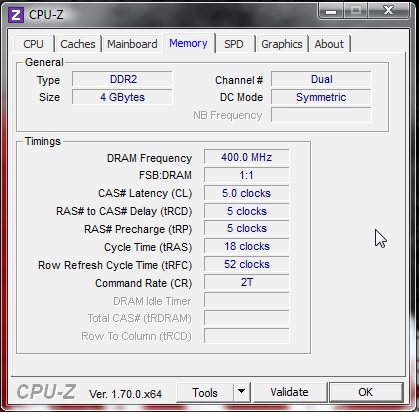Click the Cycle Time (tRAS) label
Viewport: 419px width, 412px height.
tap(148, 247)
